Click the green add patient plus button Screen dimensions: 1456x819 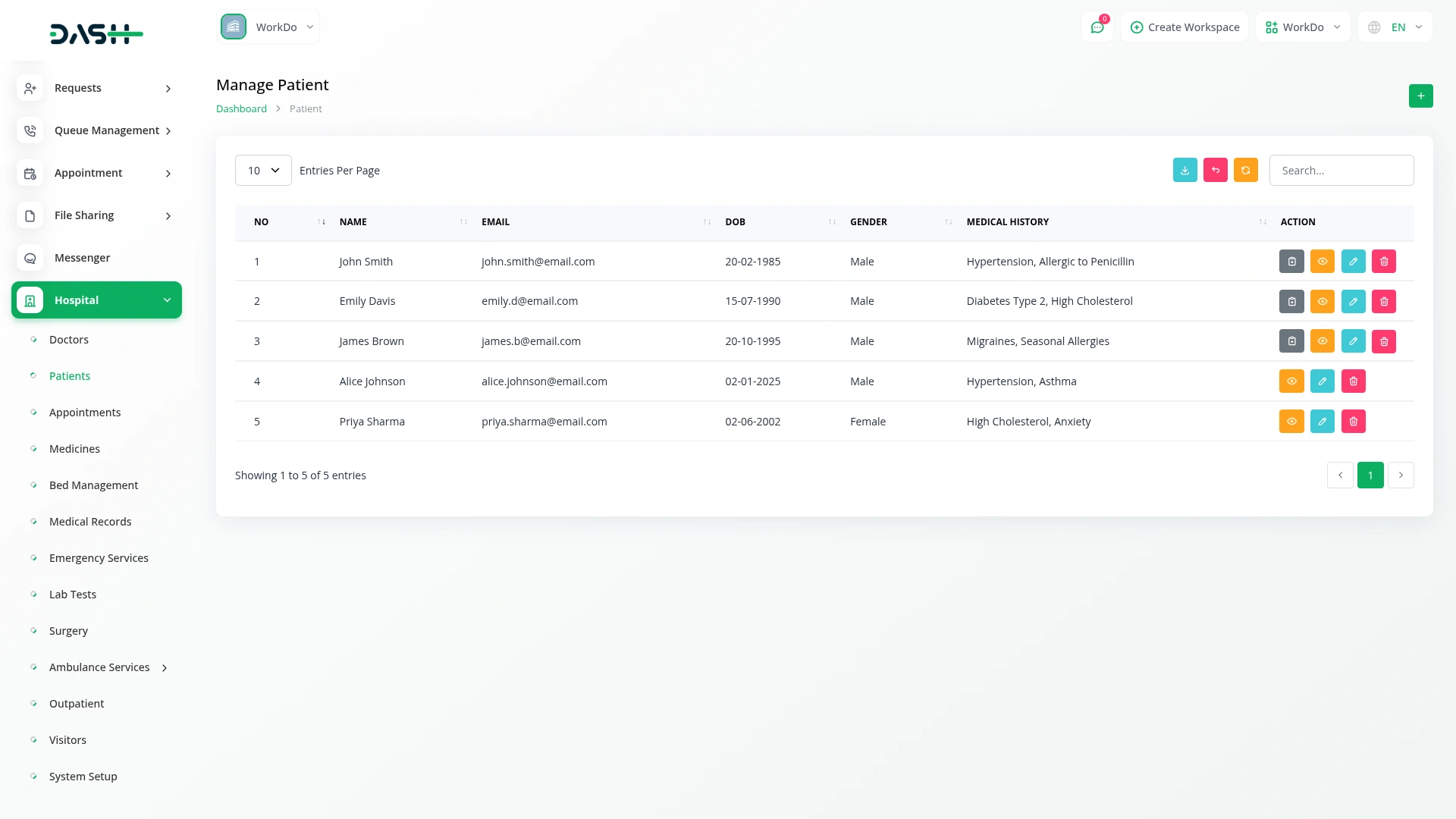[1420, 96]
